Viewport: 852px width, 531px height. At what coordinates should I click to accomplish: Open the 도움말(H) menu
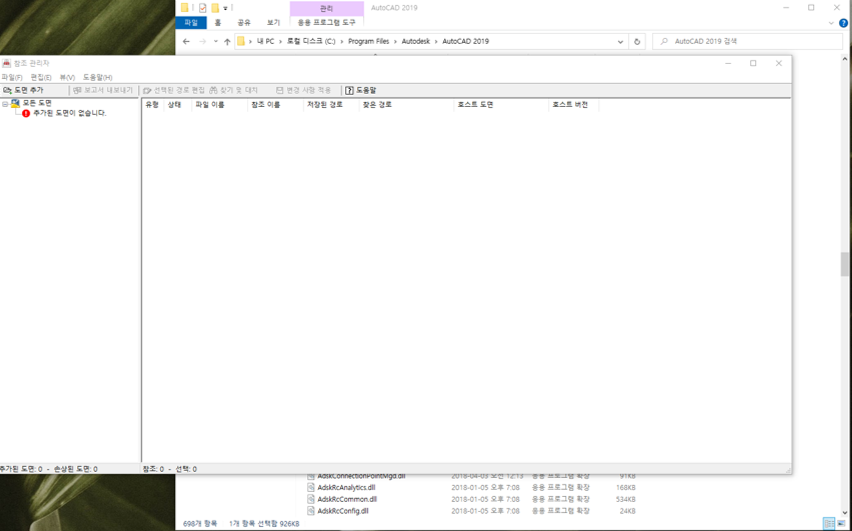coord(97,78)
